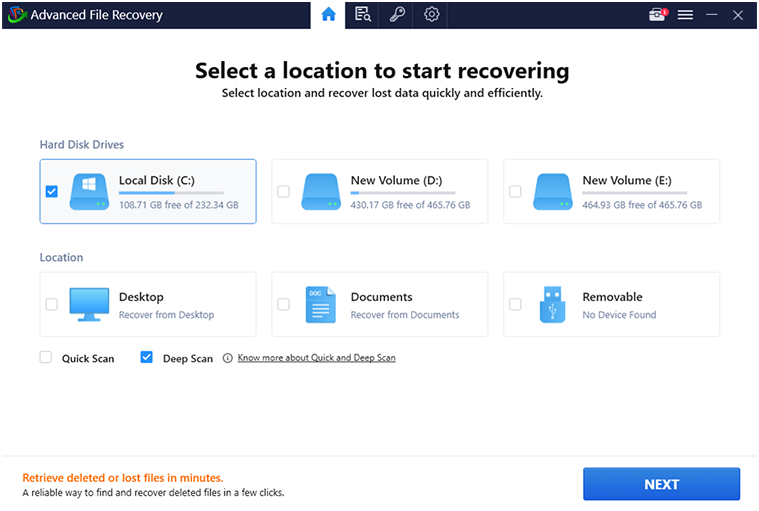This screenshot has width=759, height=511.
Task: Click 'Recover from Documents' text
Action: 405,315
